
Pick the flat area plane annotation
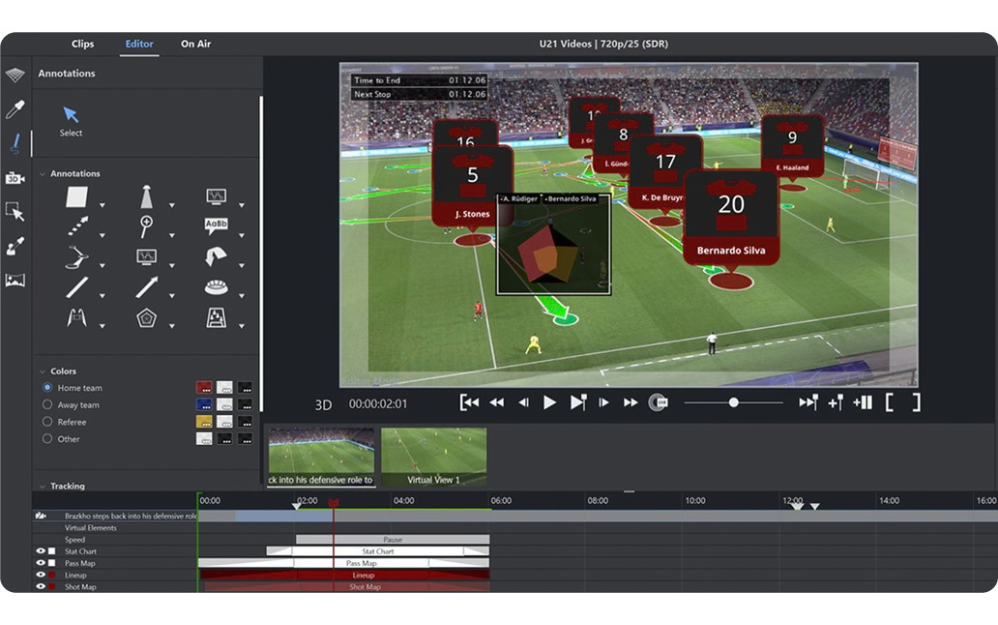pyautogui.click(x=77, y=197)
